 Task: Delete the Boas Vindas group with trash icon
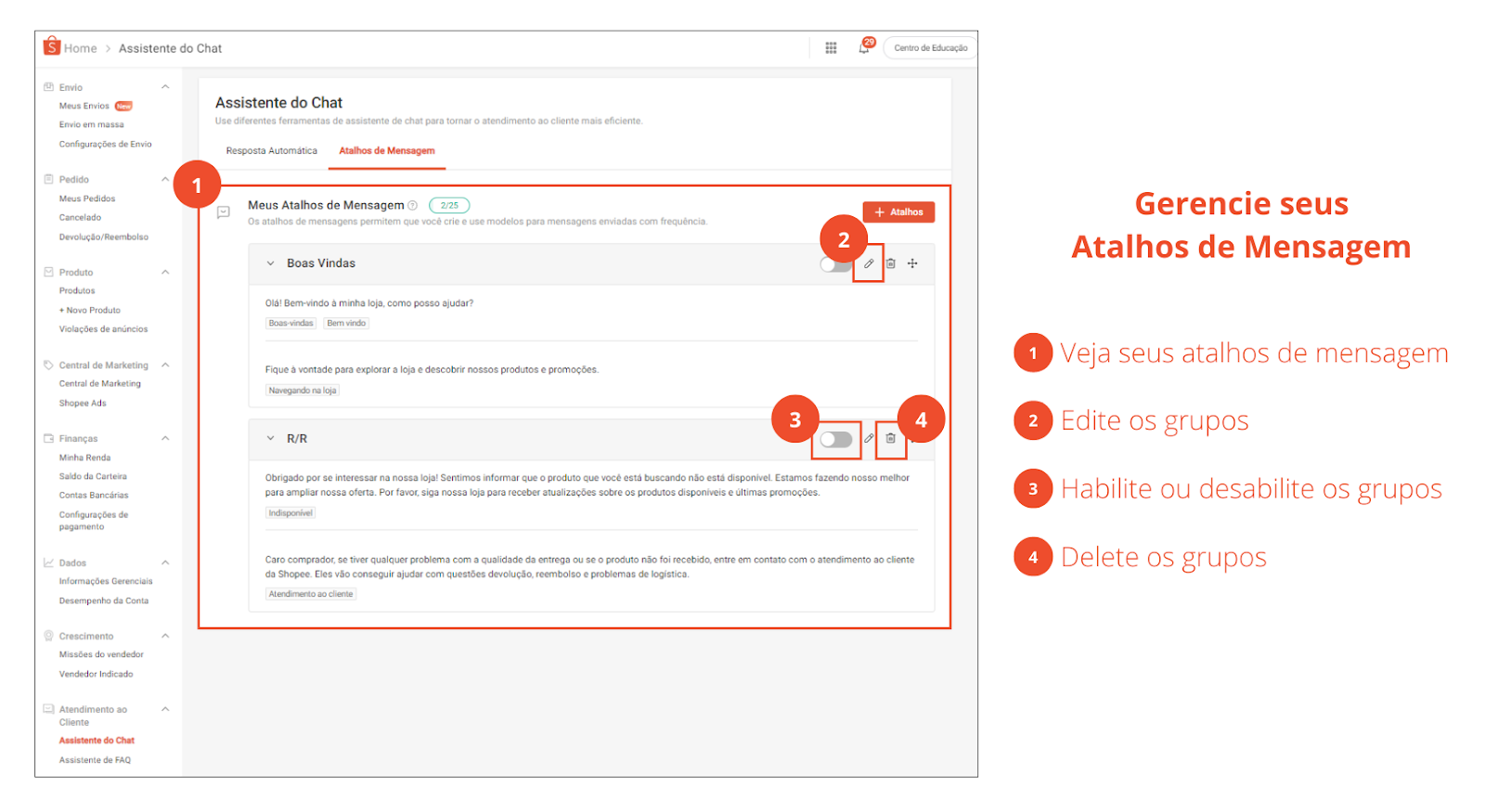pos(890,264)
